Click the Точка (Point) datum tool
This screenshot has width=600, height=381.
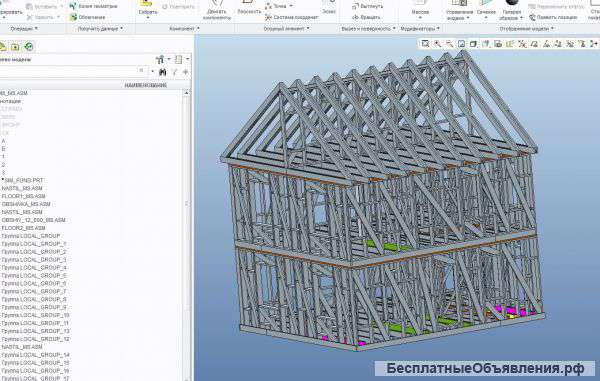[278, 6]
